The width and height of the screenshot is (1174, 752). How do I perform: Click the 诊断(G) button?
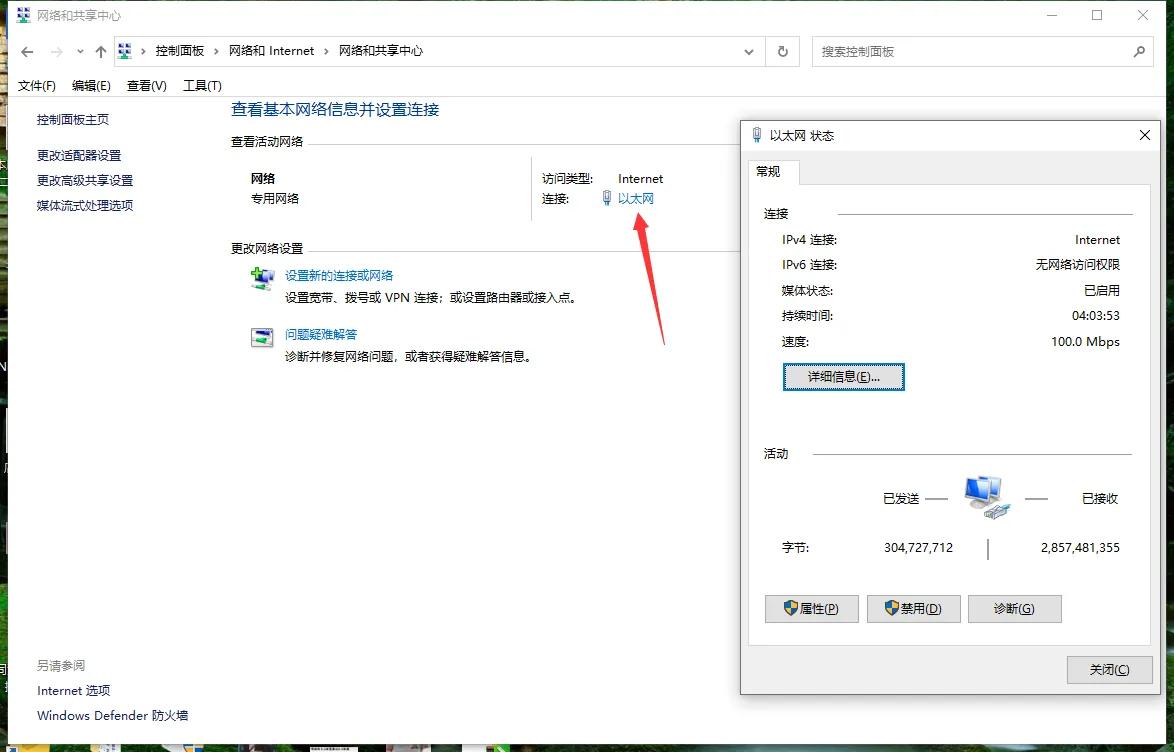click(x=1014, y=608)
